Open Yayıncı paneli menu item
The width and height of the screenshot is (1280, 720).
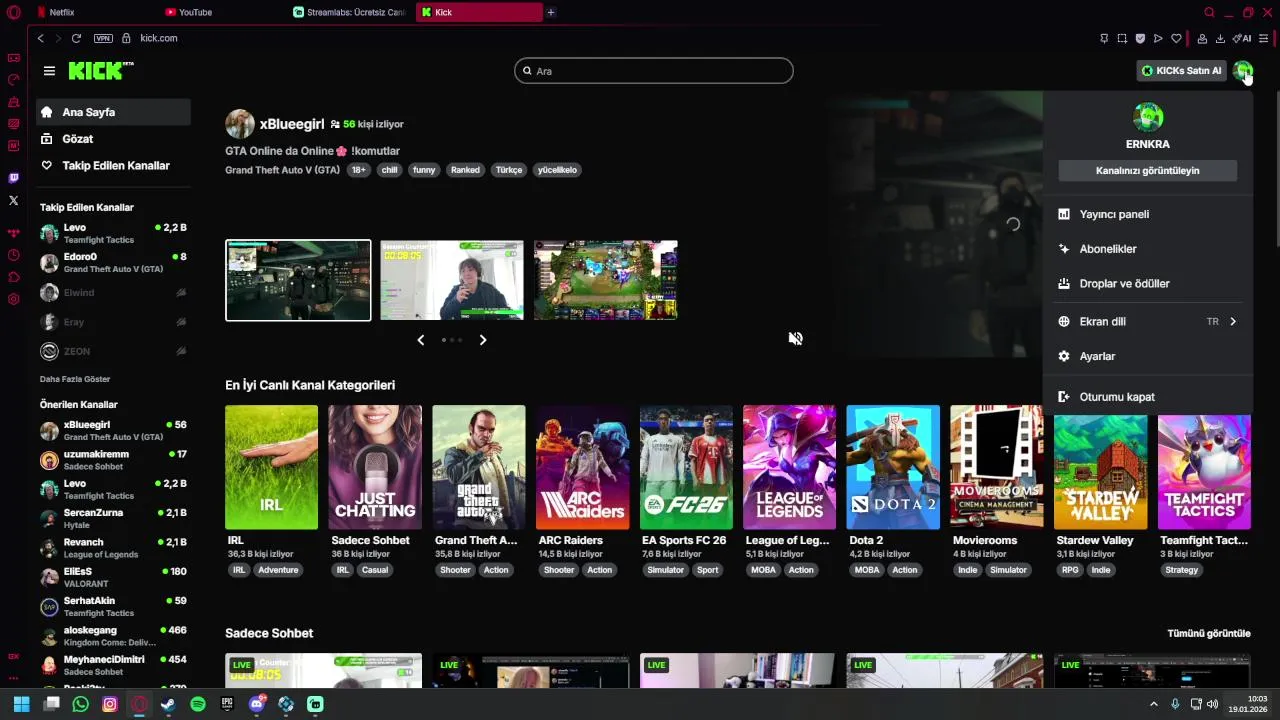tap(1148, 214)
